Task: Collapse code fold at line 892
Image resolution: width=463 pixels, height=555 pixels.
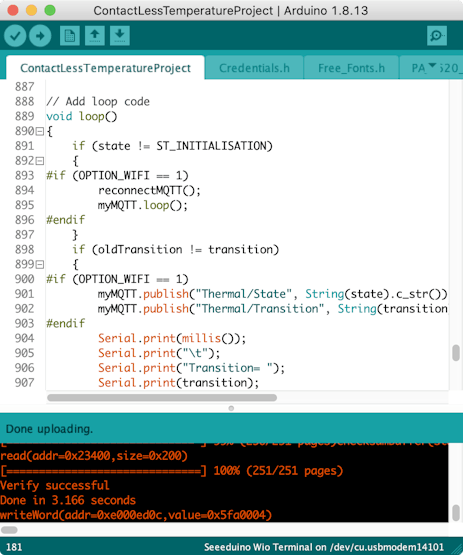Action: [x=40, y=161]
